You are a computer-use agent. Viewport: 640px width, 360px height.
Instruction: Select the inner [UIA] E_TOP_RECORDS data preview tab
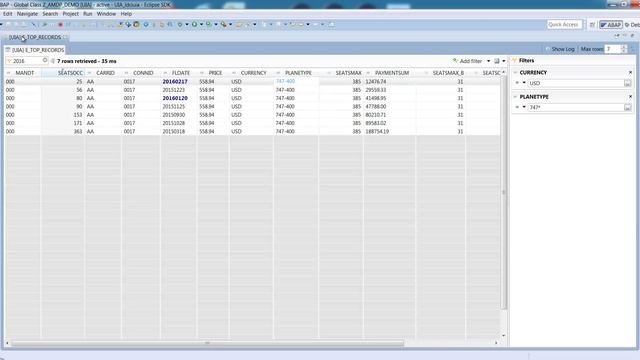click(35, 50)
